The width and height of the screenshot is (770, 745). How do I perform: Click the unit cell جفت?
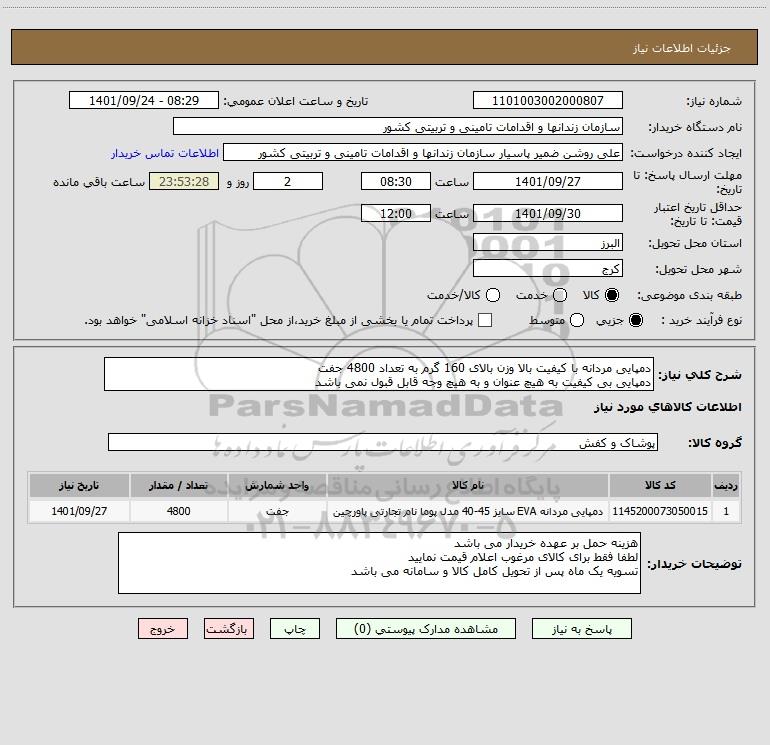pyautogui.click(x=277, y=511)
